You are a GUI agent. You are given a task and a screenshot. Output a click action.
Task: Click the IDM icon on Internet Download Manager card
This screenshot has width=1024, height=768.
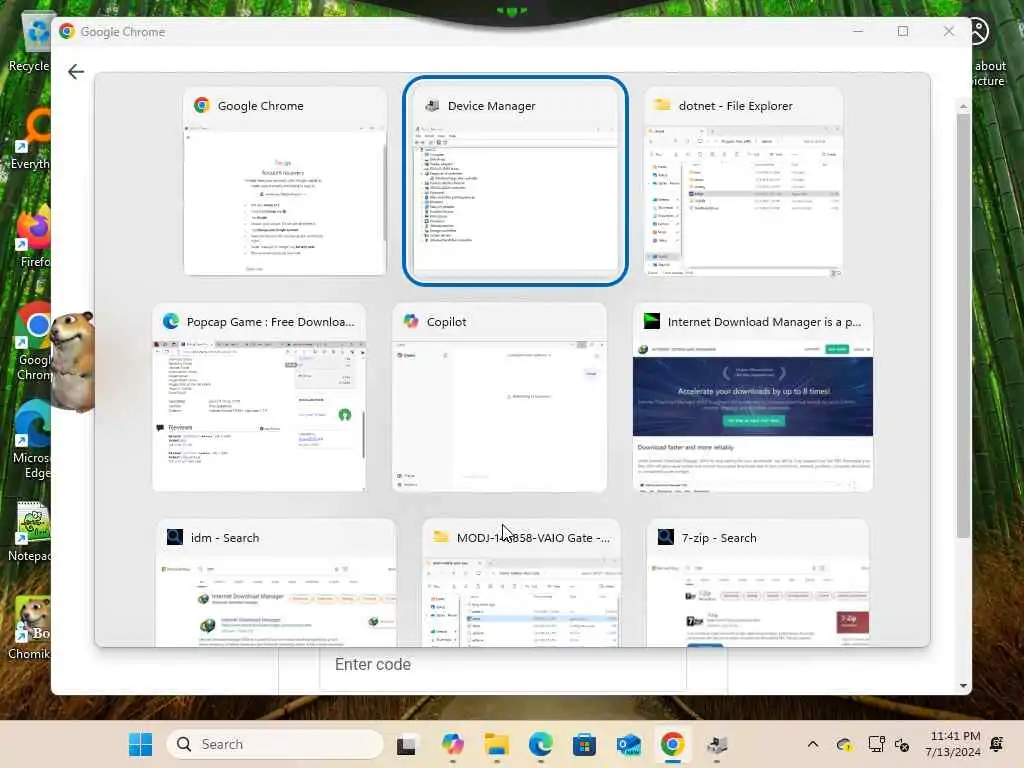[x=652, y=321]
